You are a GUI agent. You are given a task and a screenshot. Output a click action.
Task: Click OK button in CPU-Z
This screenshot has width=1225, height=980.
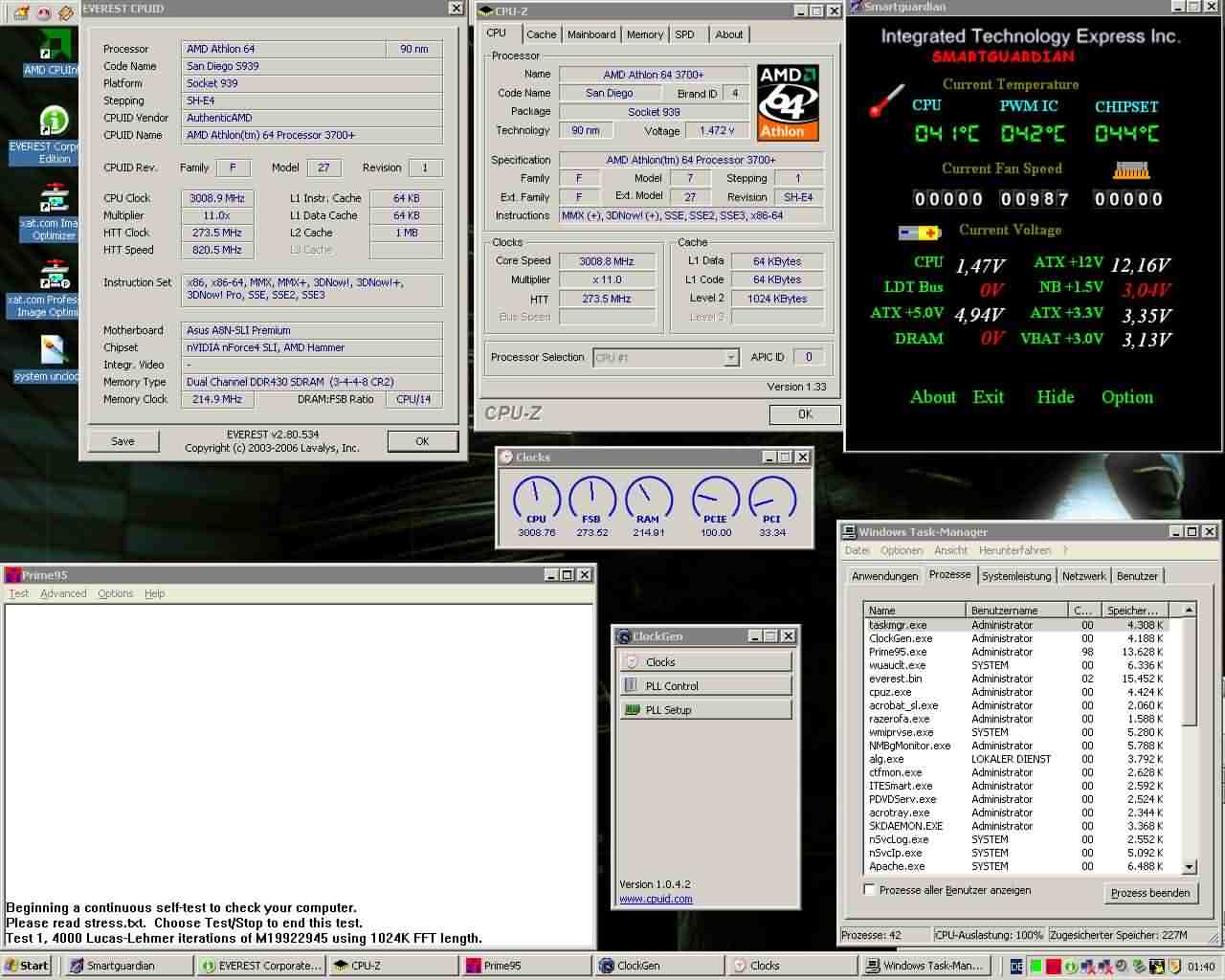805,414
